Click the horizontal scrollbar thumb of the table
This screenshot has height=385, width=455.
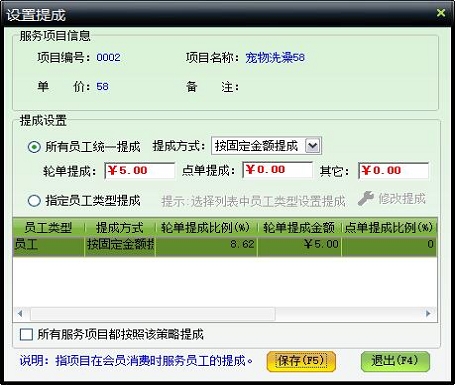click(153, 314)
